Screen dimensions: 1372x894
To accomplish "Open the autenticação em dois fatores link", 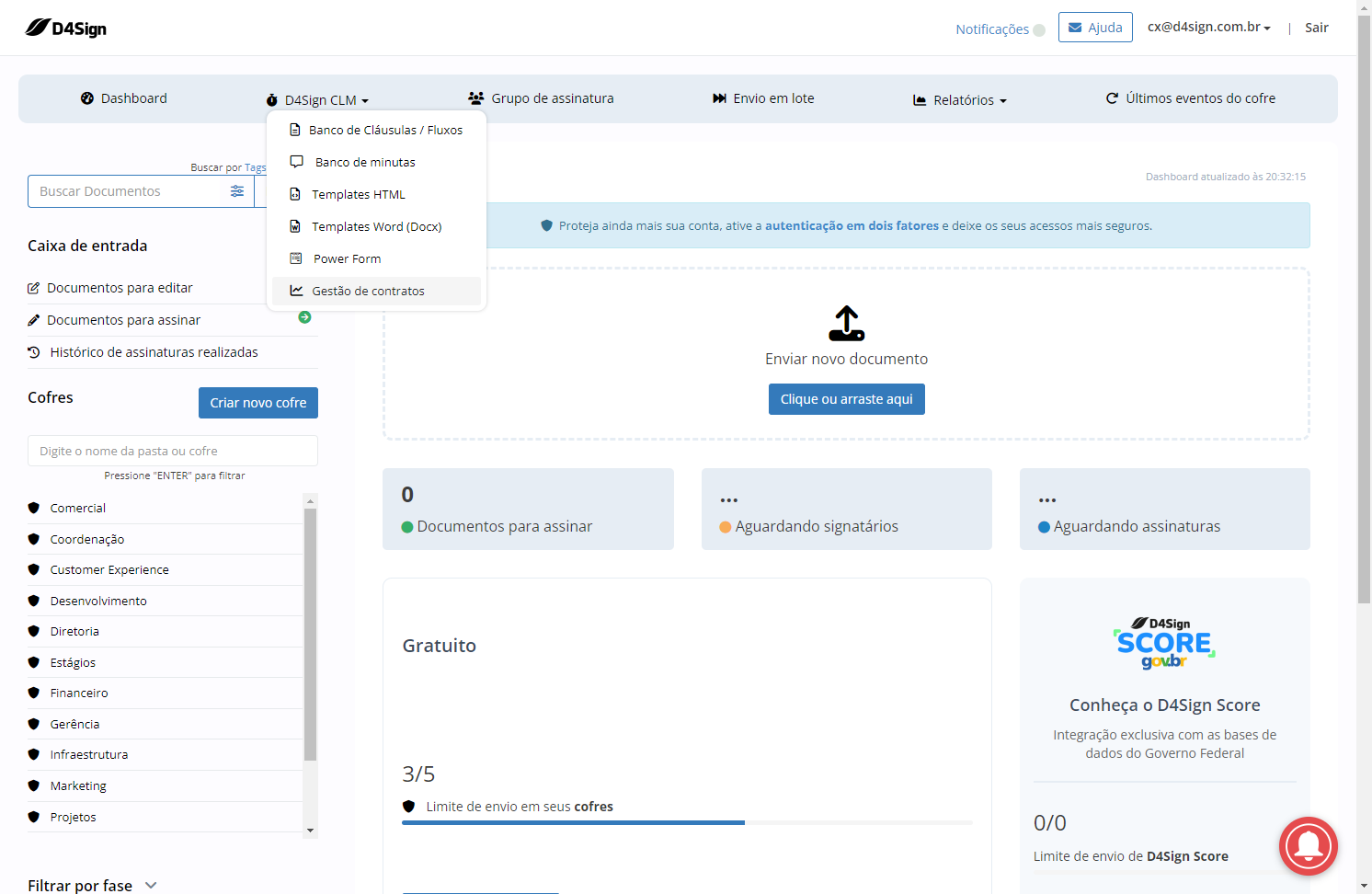I will (x=852, y=225).
